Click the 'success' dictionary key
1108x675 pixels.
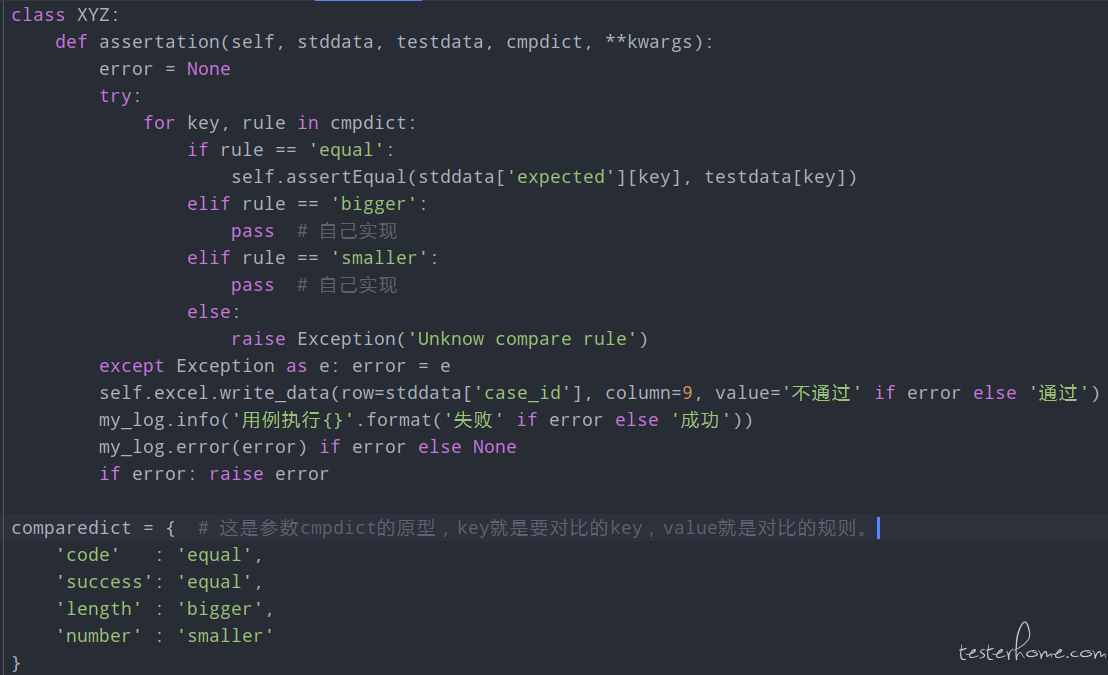point(104,582)
